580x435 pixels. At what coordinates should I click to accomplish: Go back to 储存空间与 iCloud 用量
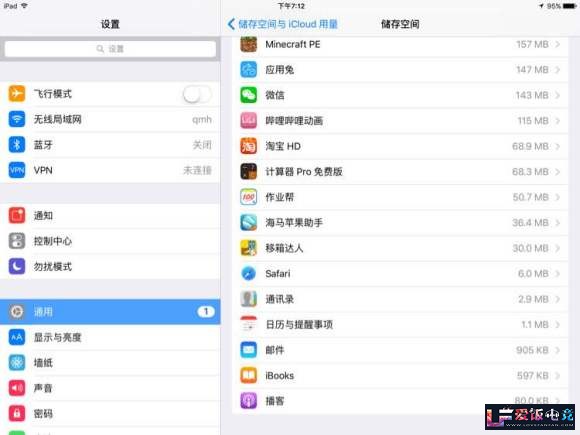[x=283, y=24]
